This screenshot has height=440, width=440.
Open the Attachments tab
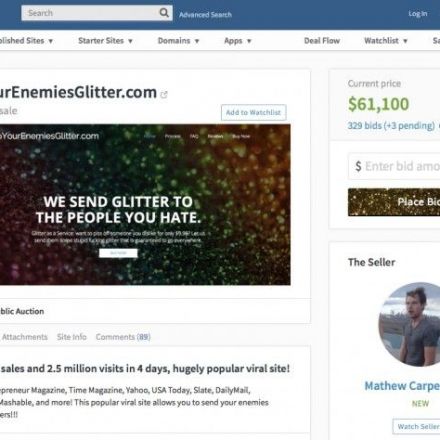(x=25, y=337)
